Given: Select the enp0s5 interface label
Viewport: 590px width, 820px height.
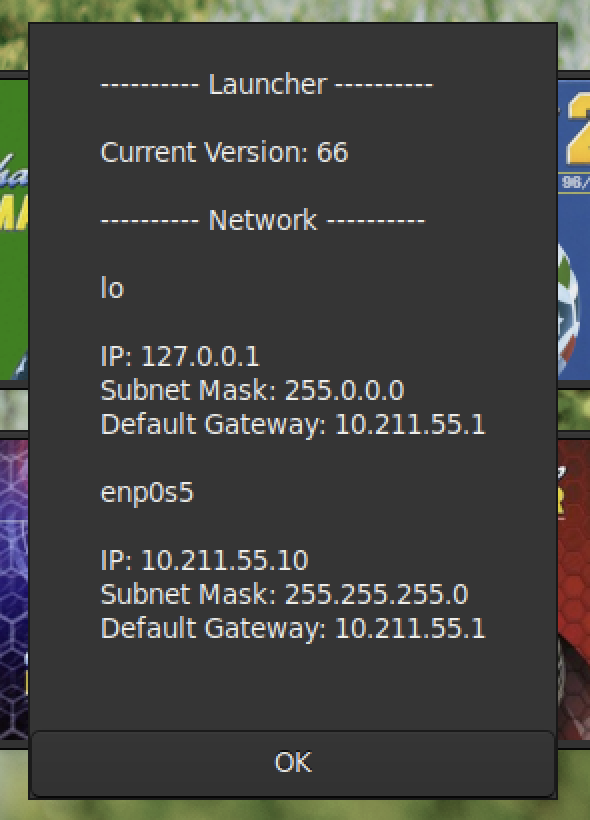Looking at the screenshot, I should point(147,493).
